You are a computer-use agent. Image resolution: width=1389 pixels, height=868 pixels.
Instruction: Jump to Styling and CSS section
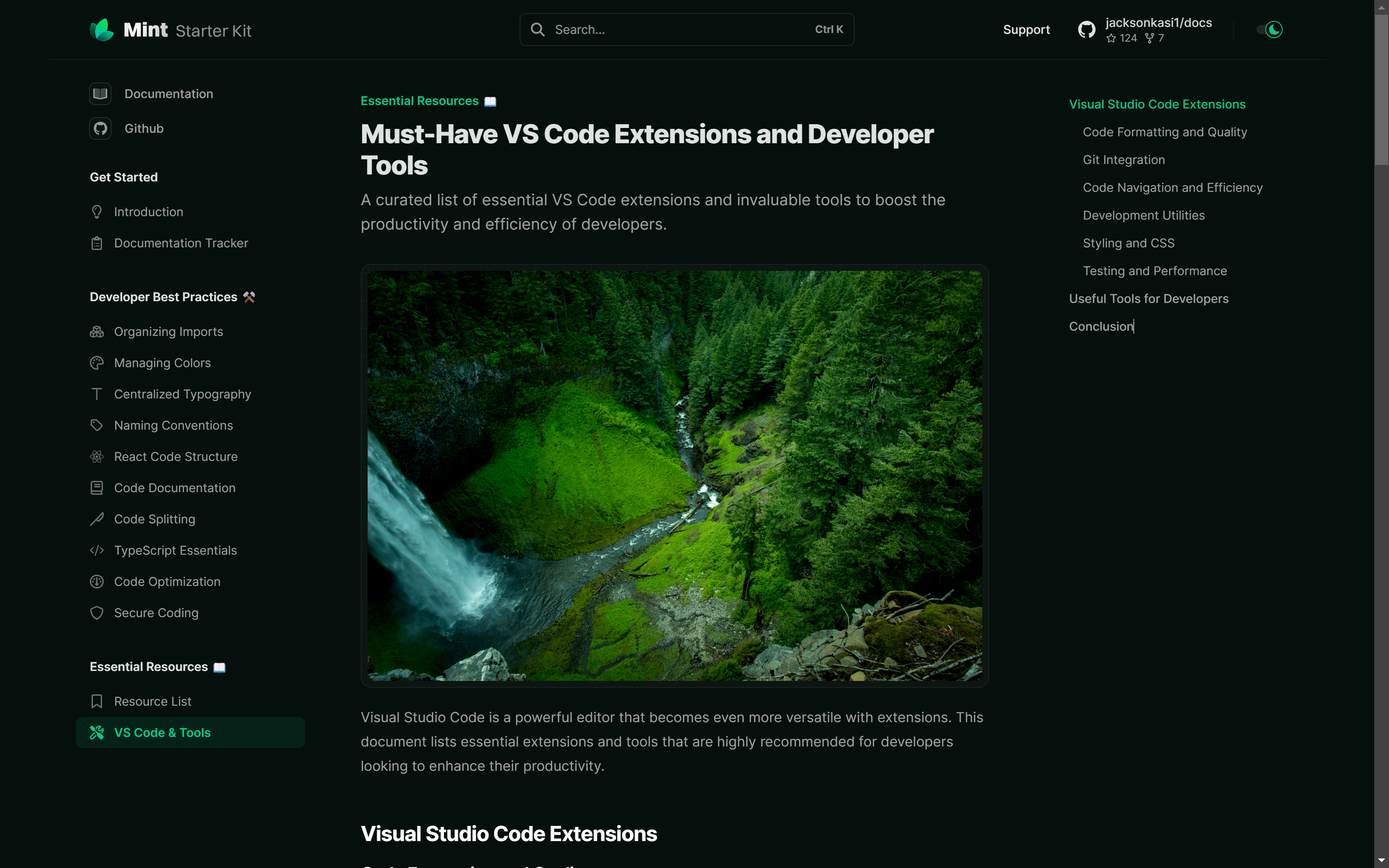point(1129,243)
